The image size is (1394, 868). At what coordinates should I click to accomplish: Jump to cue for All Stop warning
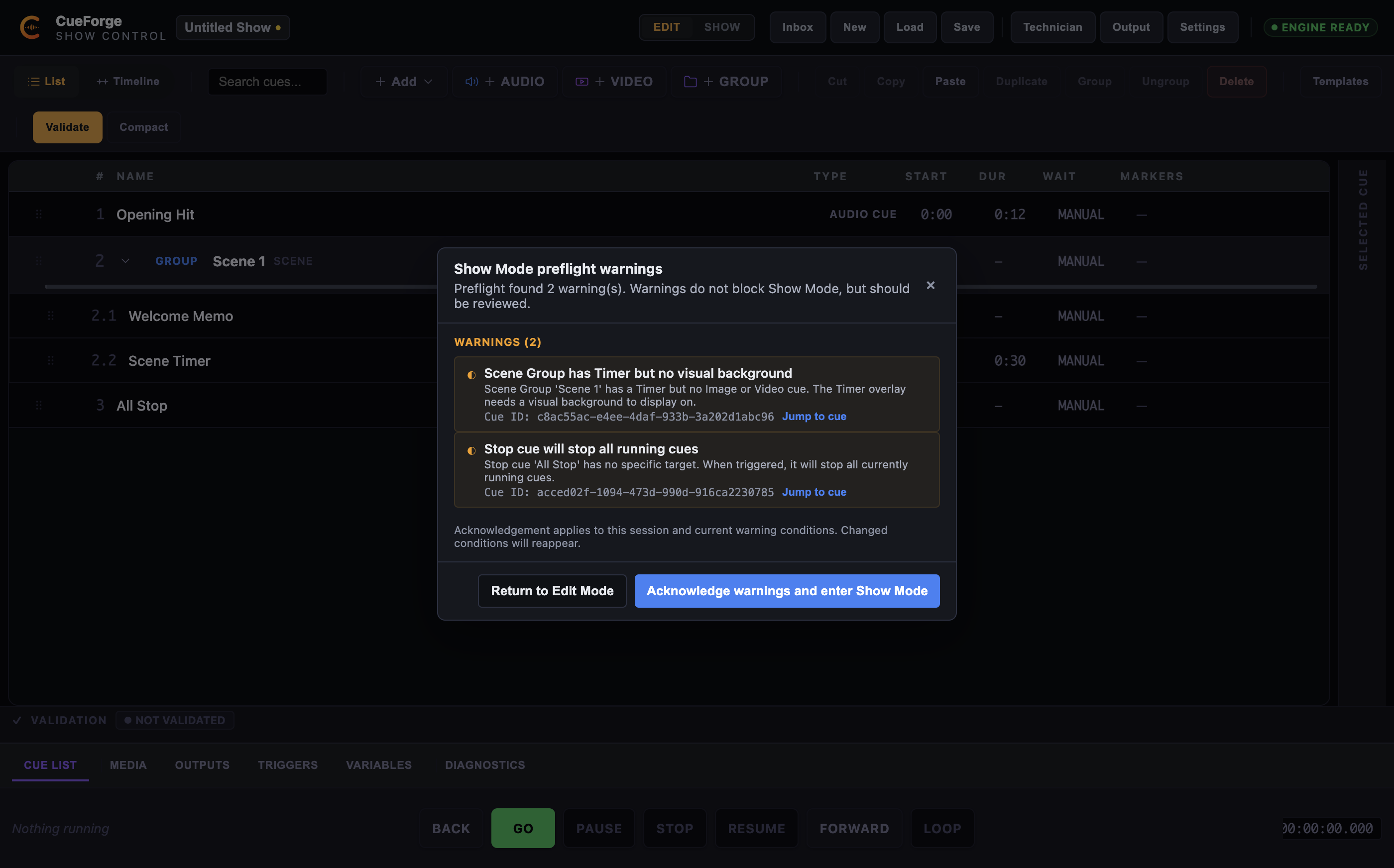click(x=814, y=492)
